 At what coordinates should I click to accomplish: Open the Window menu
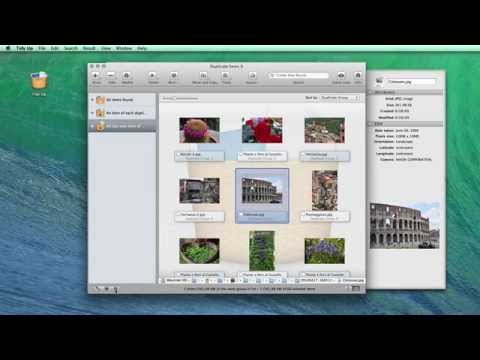click(x=124, y=48)
